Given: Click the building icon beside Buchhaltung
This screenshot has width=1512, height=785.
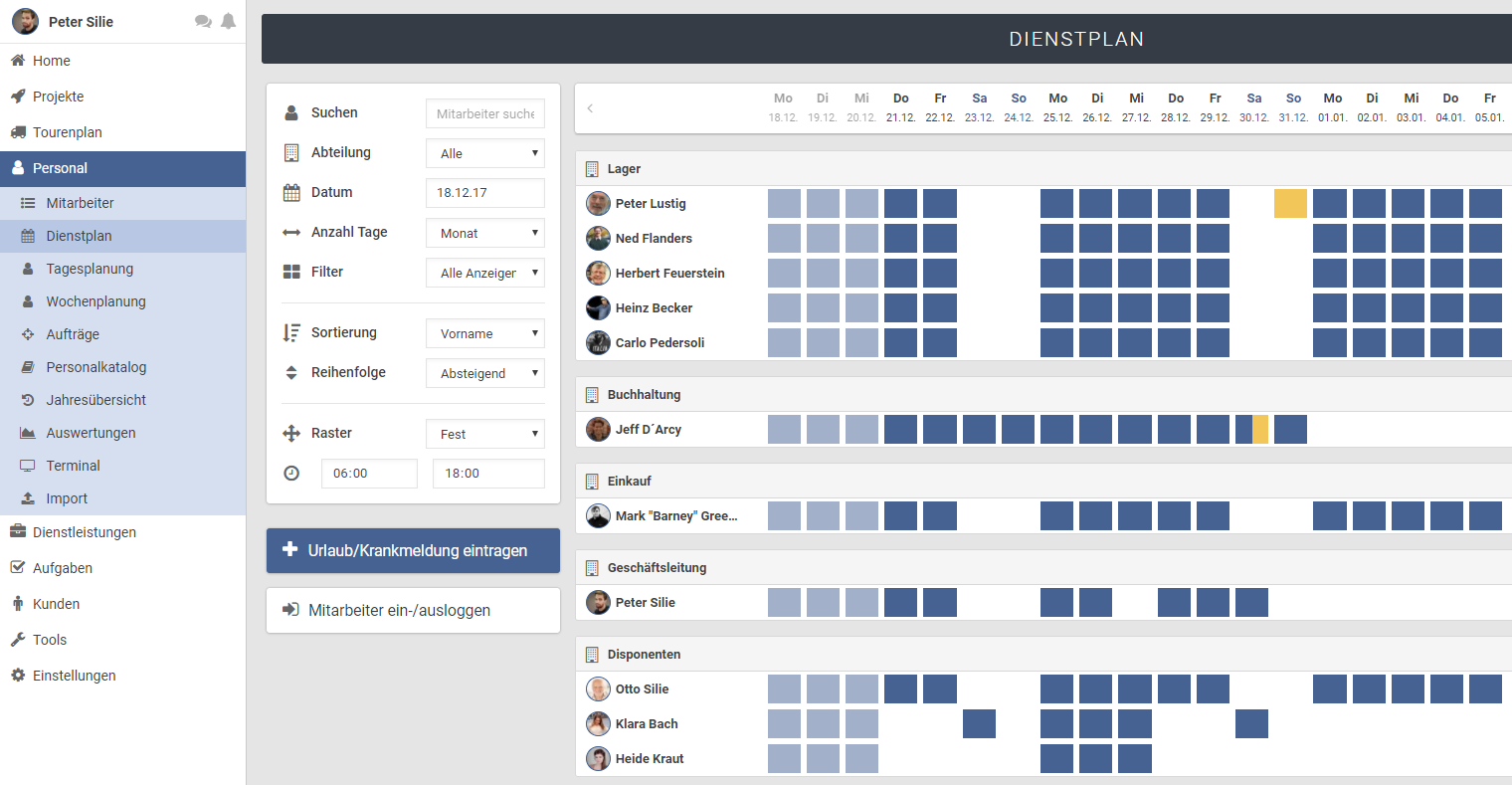Looking at the screenshot, I should (x=592, y=395).
